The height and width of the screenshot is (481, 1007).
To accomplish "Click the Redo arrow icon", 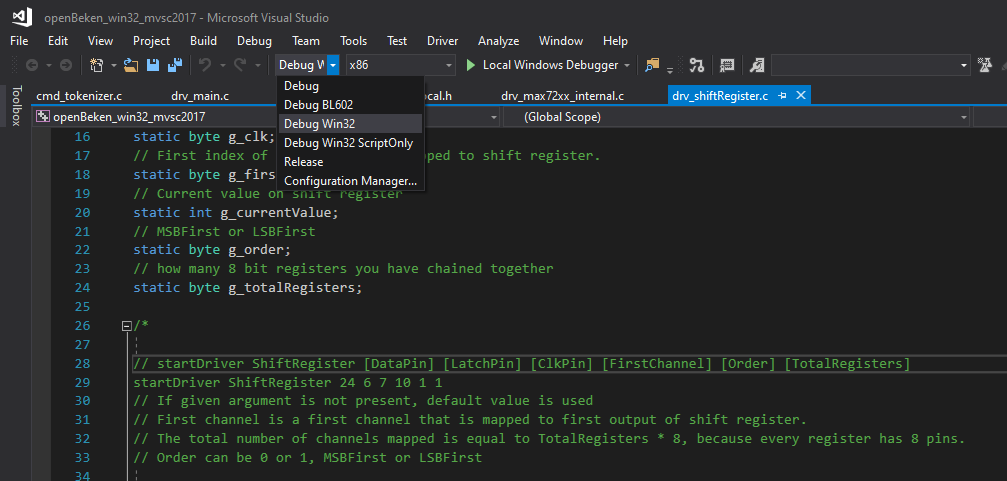I will pos(240,65).
